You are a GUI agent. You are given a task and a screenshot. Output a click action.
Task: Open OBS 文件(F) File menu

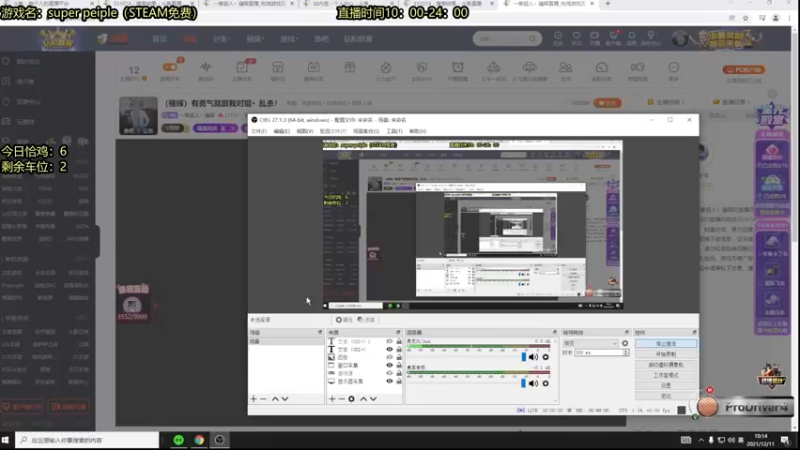259,131
